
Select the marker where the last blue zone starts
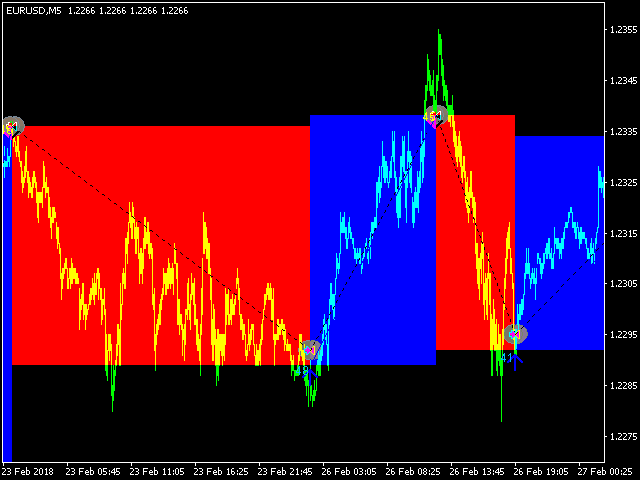(515, 334)
